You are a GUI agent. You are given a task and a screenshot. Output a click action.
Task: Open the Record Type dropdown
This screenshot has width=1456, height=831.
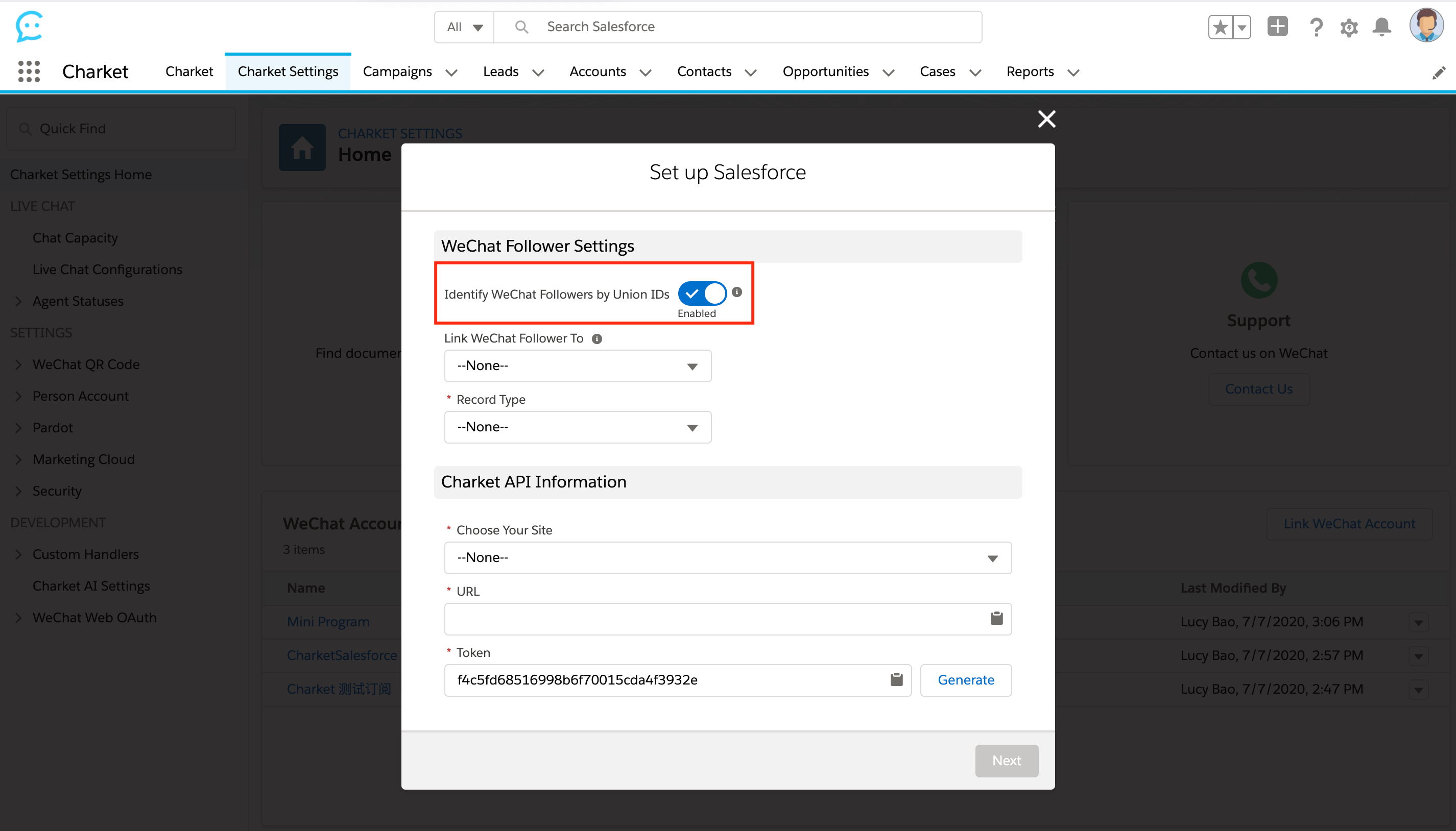pos(577,427)
